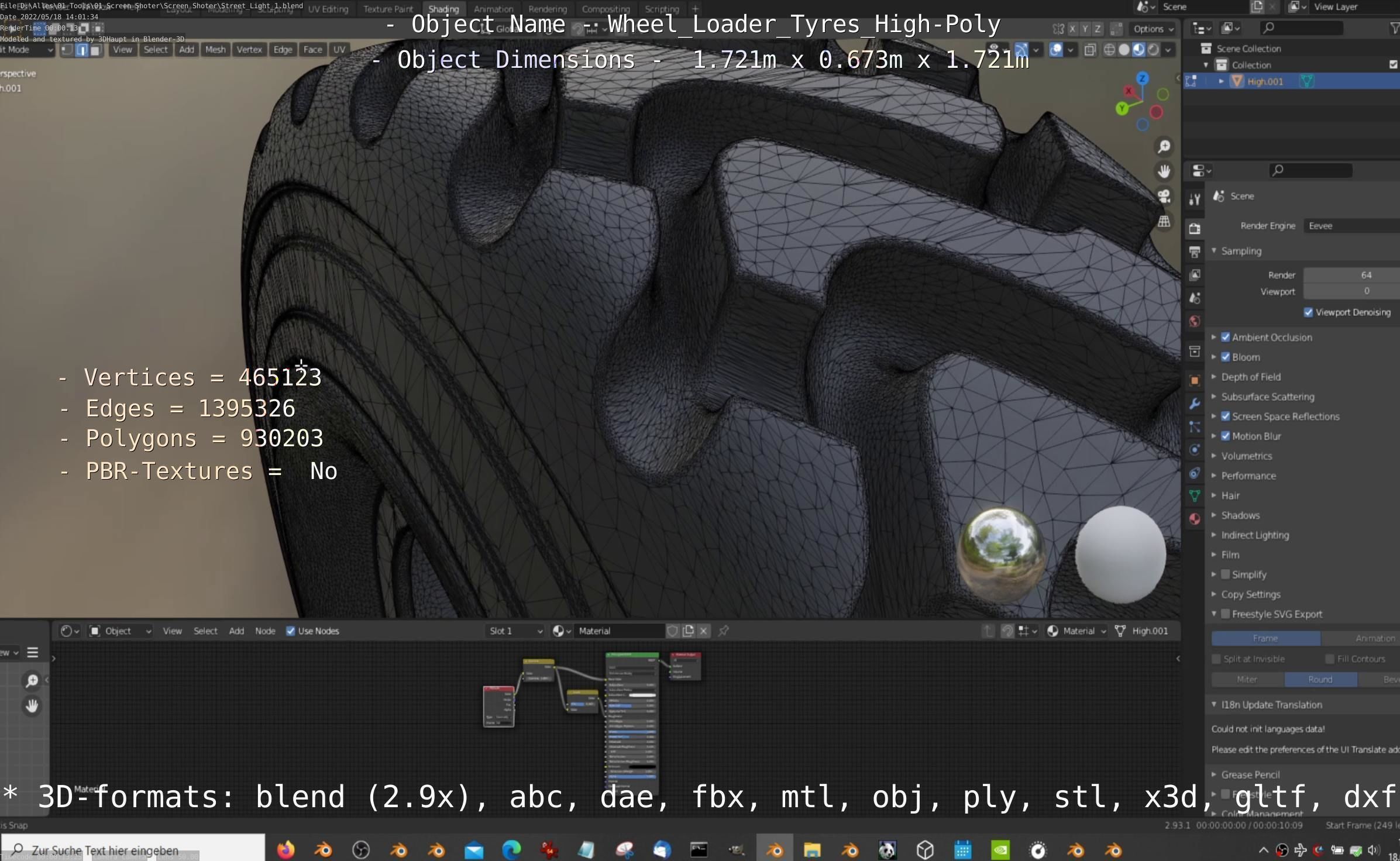This screenshot has height=861, width=1400.
Task: Click the node editor pin icon
Action: pos(724,631)
